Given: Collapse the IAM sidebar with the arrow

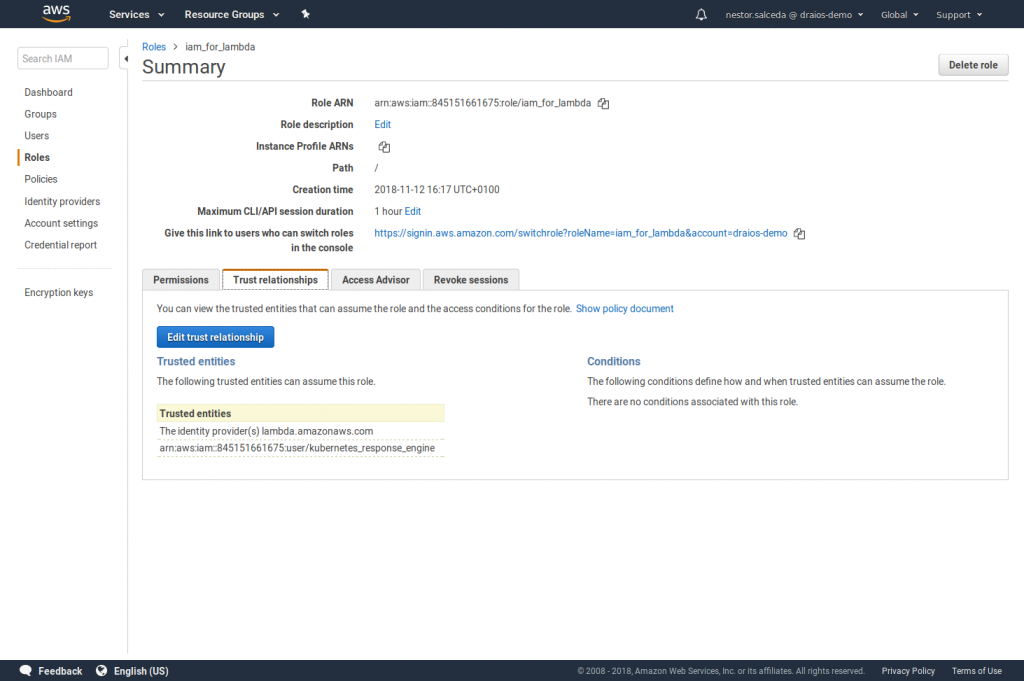Looking at the screenshot, I should [x=126, y=58].
